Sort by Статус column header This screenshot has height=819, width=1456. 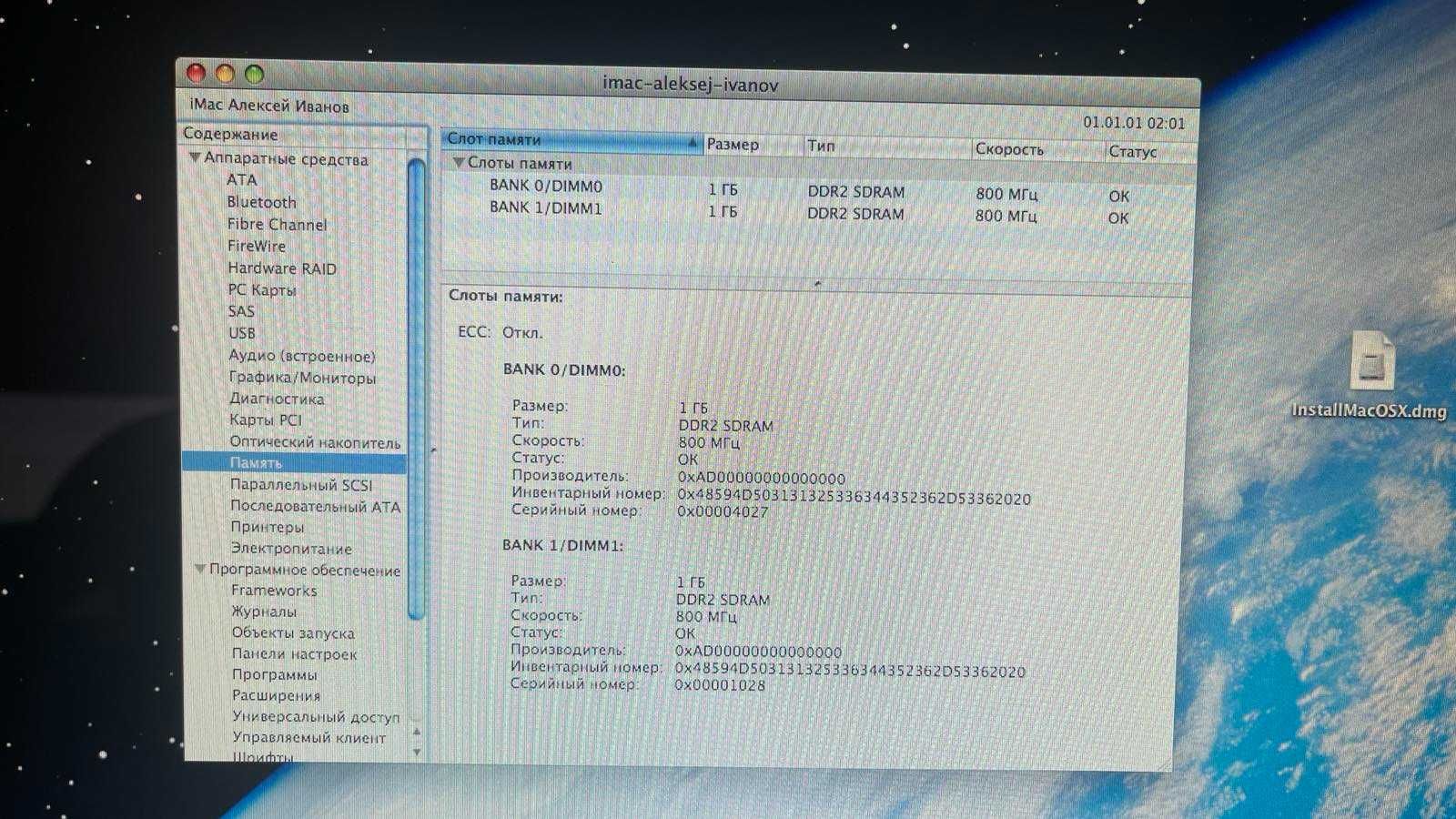(x=1150, y=152)
